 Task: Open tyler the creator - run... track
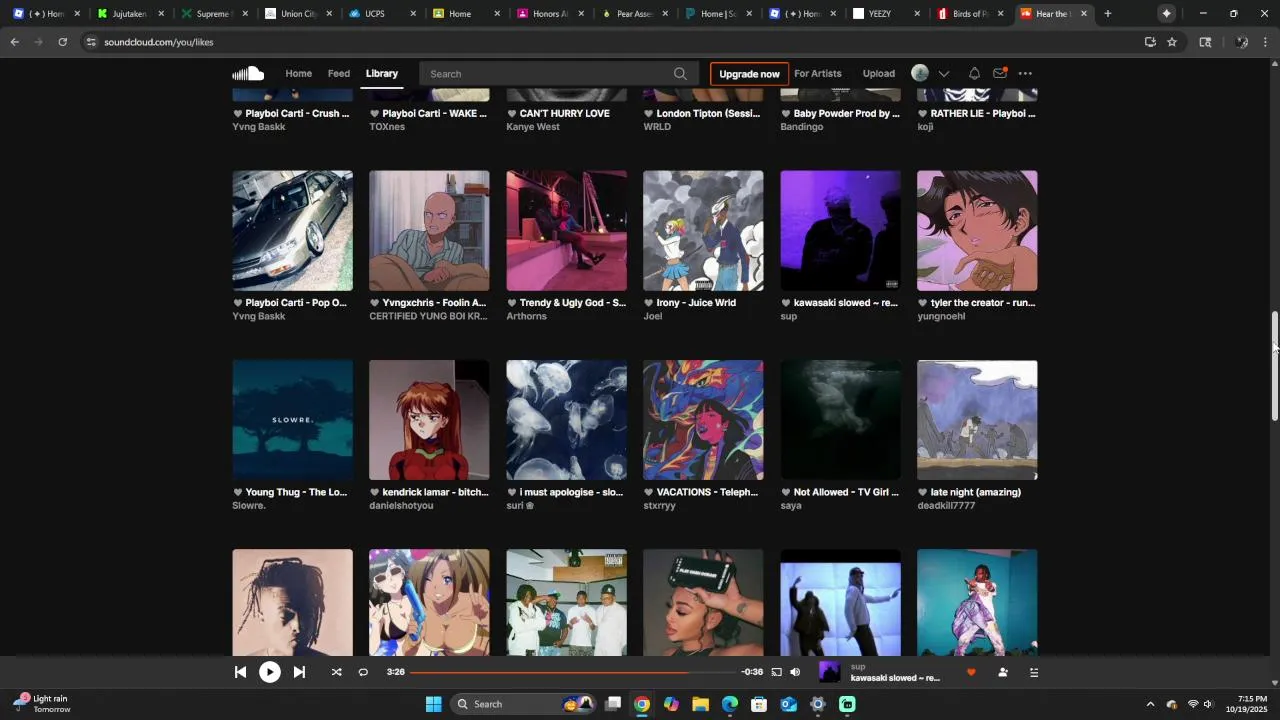(x=983, y=303)
